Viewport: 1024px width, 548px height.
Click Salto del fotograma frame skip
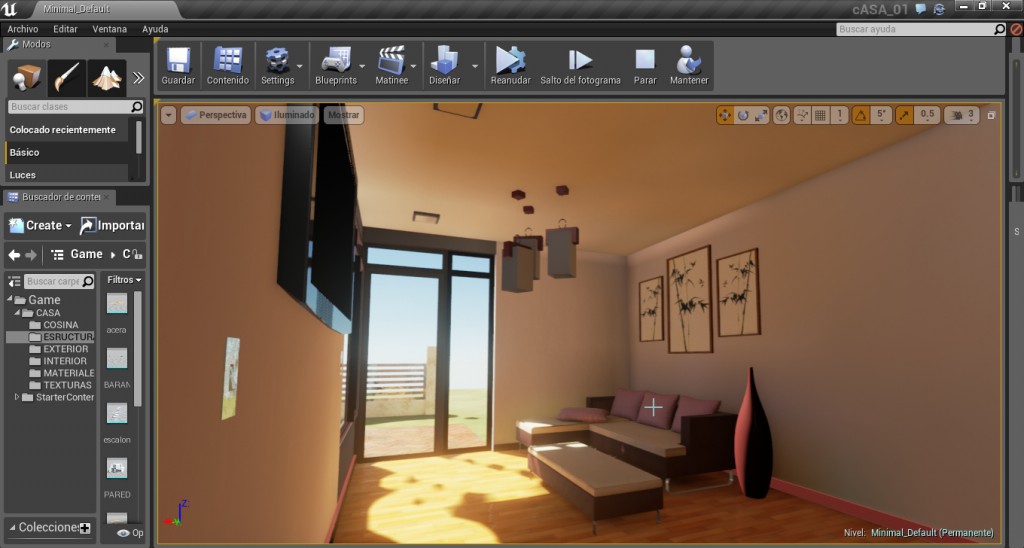(580, 65)
